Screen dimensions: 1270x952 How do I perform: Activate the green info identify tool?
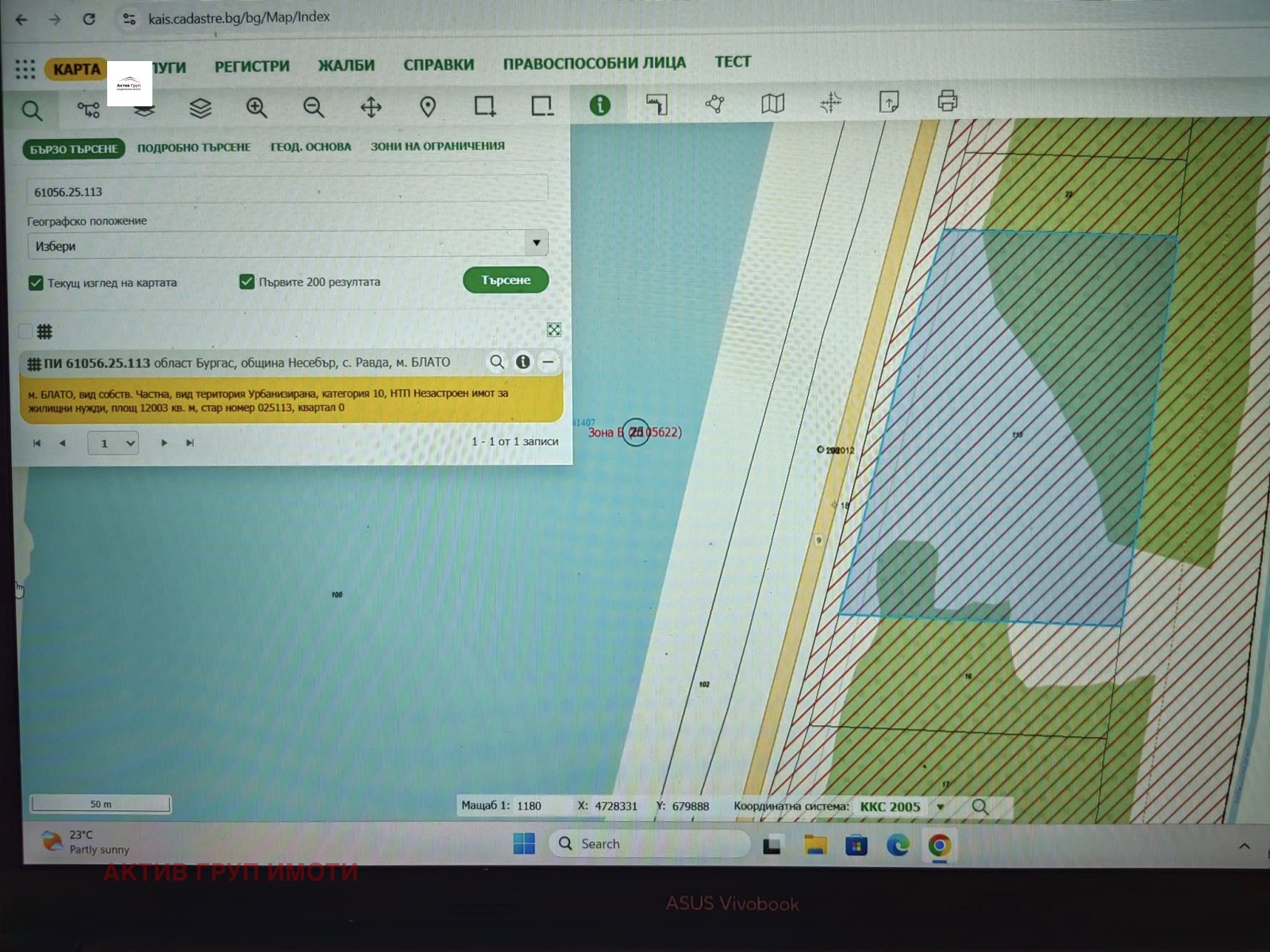(x=599, y=105)
